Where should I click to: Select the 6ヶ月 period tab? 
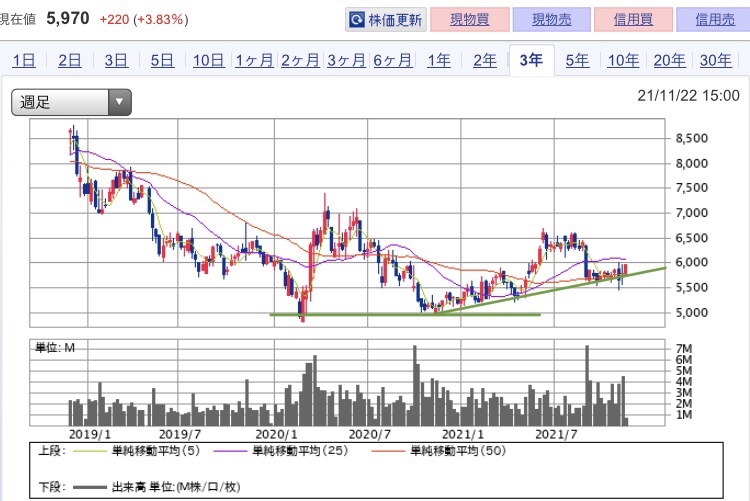pos(393,60)
